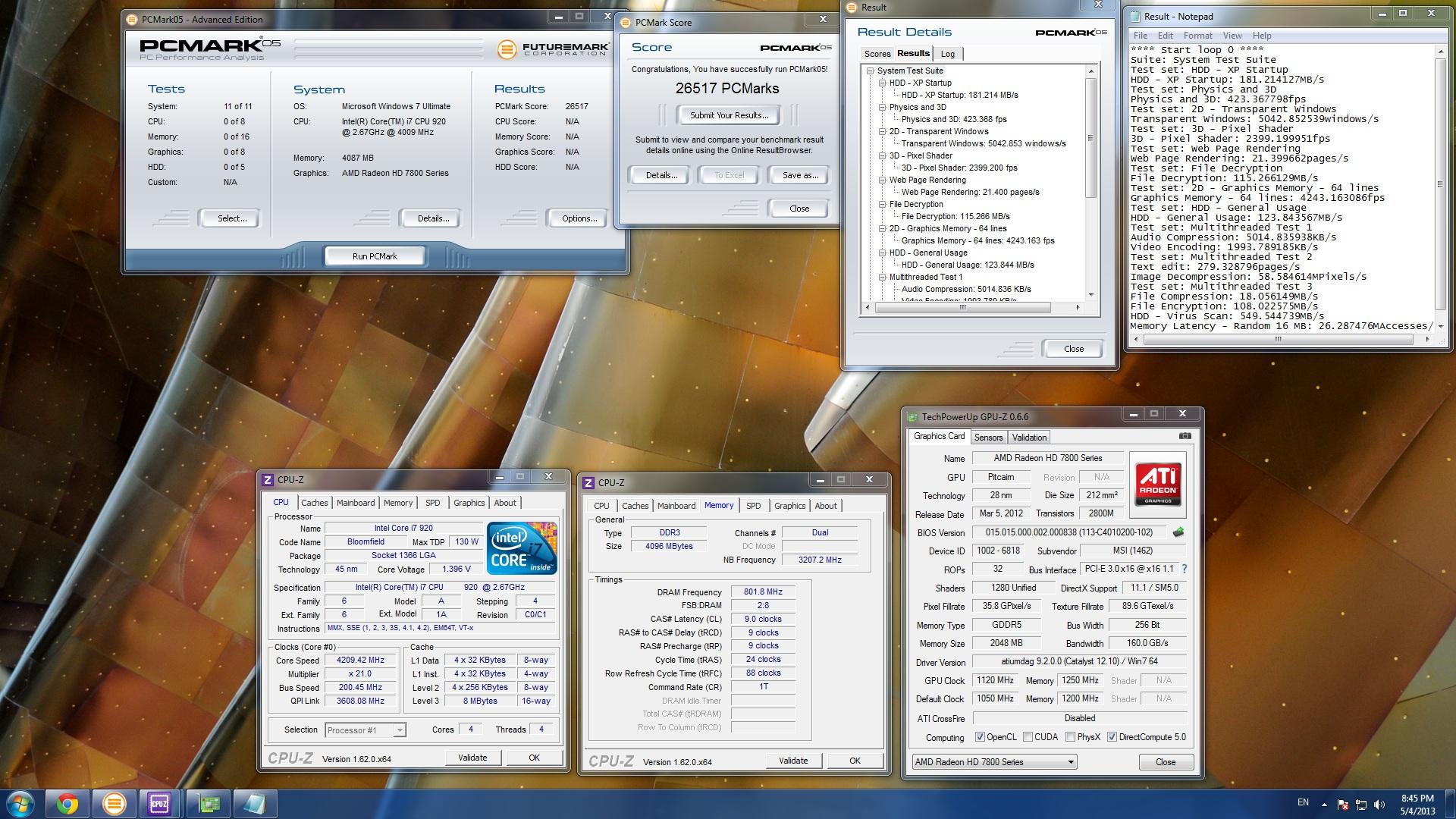Click the GPU-Z title bar icon
This screenshot has height=819, width=1456.
(x=912, y=416)
